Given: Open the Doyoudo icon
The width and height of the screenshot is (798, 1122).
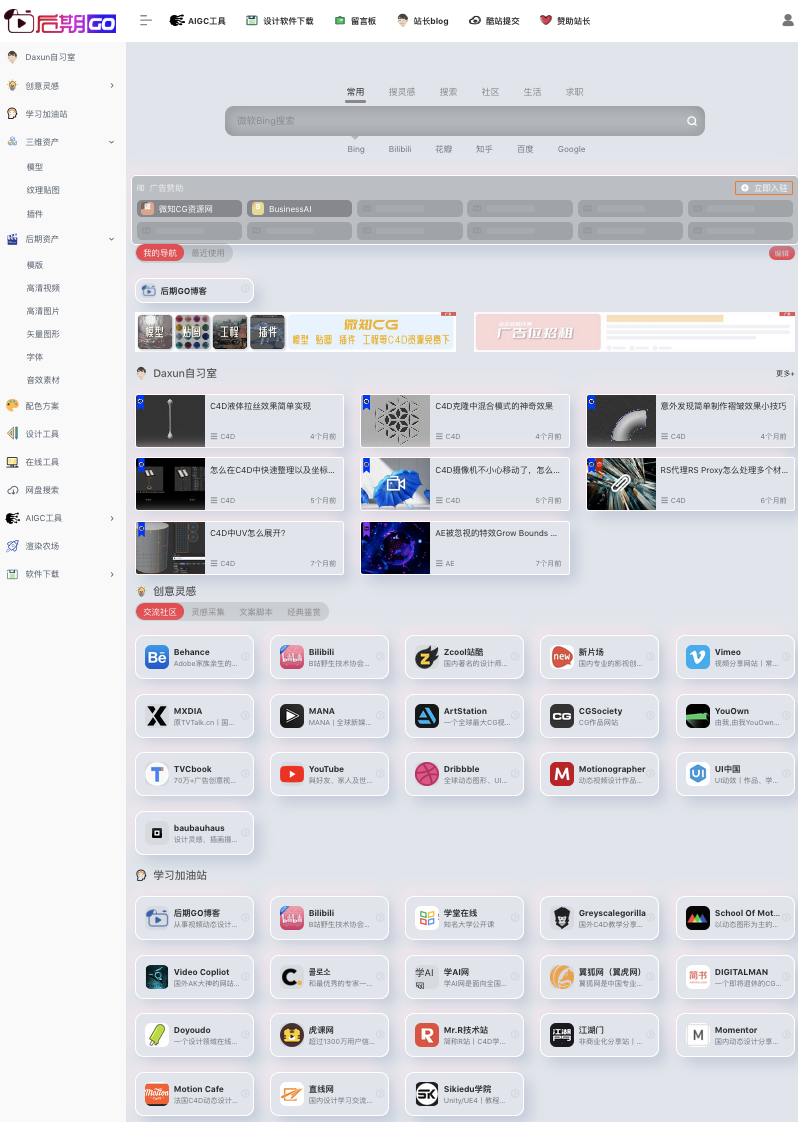Looking at the screenshot, I should [x=157, y=1035].
